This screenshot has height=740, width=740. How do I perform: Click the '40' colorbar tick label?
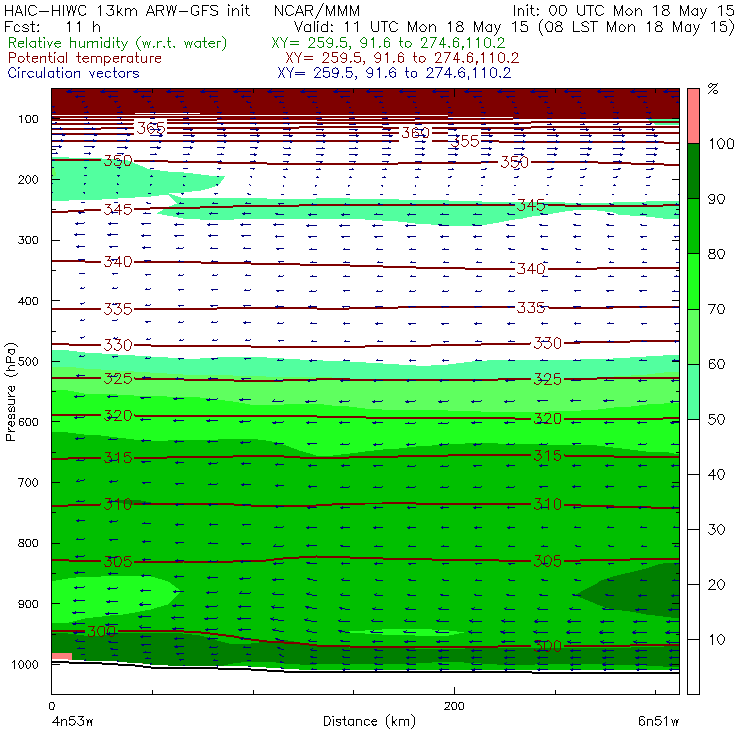pos(716,474)
